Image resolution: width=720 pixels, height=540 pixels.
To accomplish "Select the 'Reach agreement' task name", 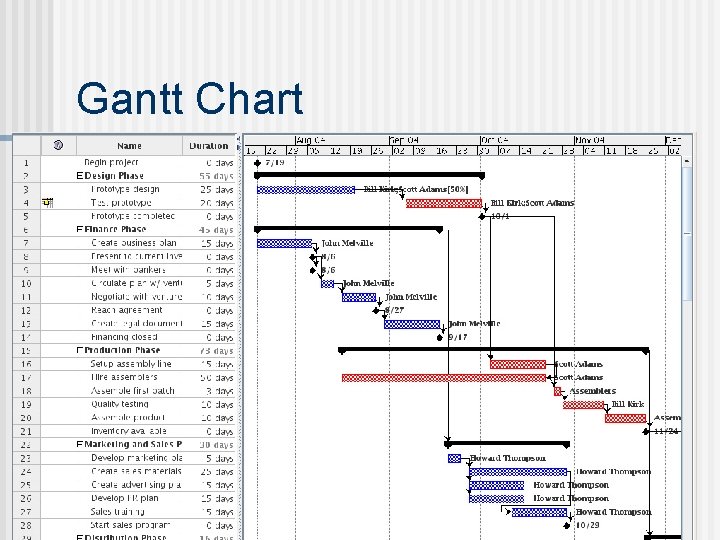I will [127, 310].
